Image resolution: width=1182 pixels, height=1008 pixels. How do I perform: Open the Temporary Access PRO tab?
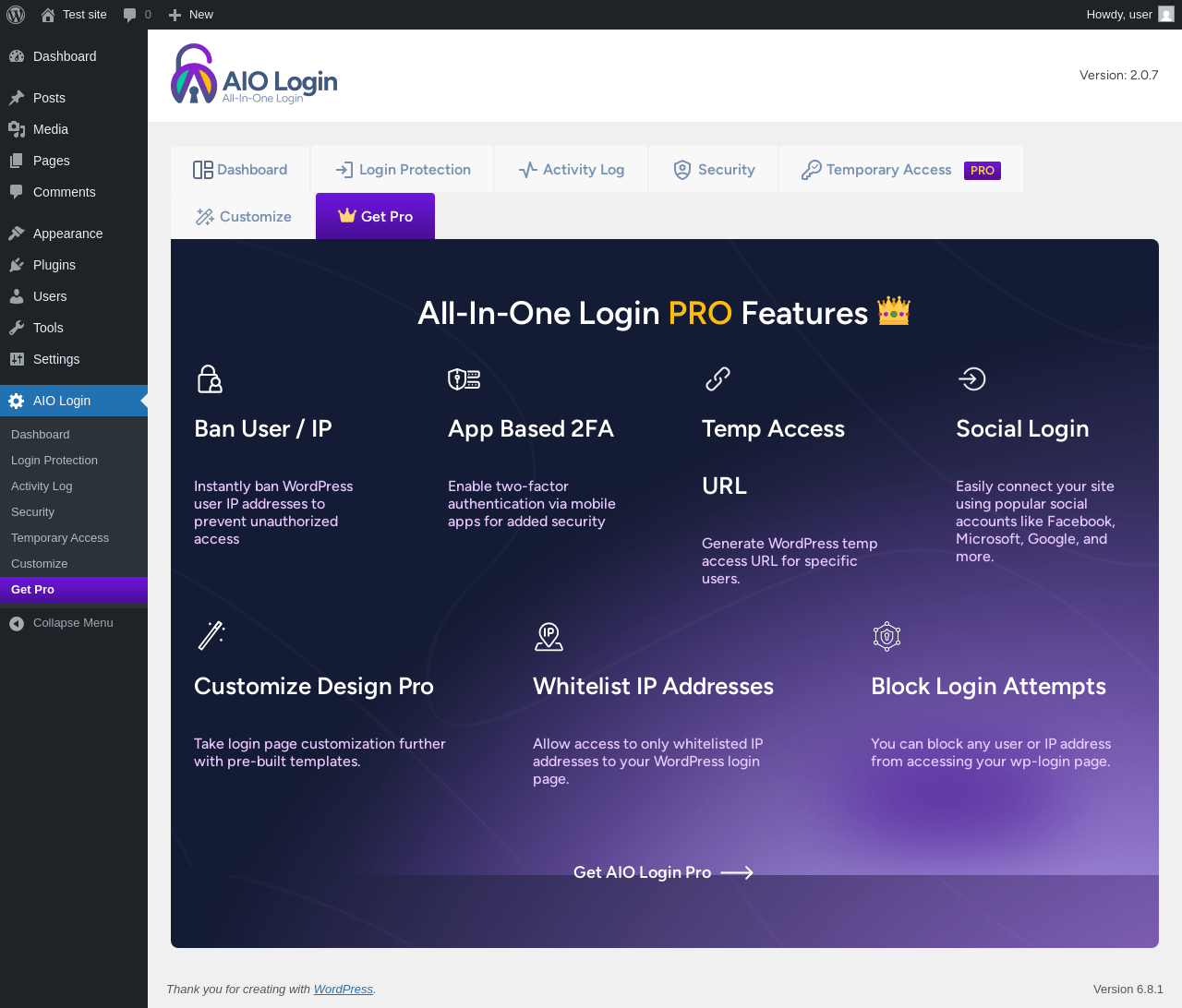click(900, 170)
